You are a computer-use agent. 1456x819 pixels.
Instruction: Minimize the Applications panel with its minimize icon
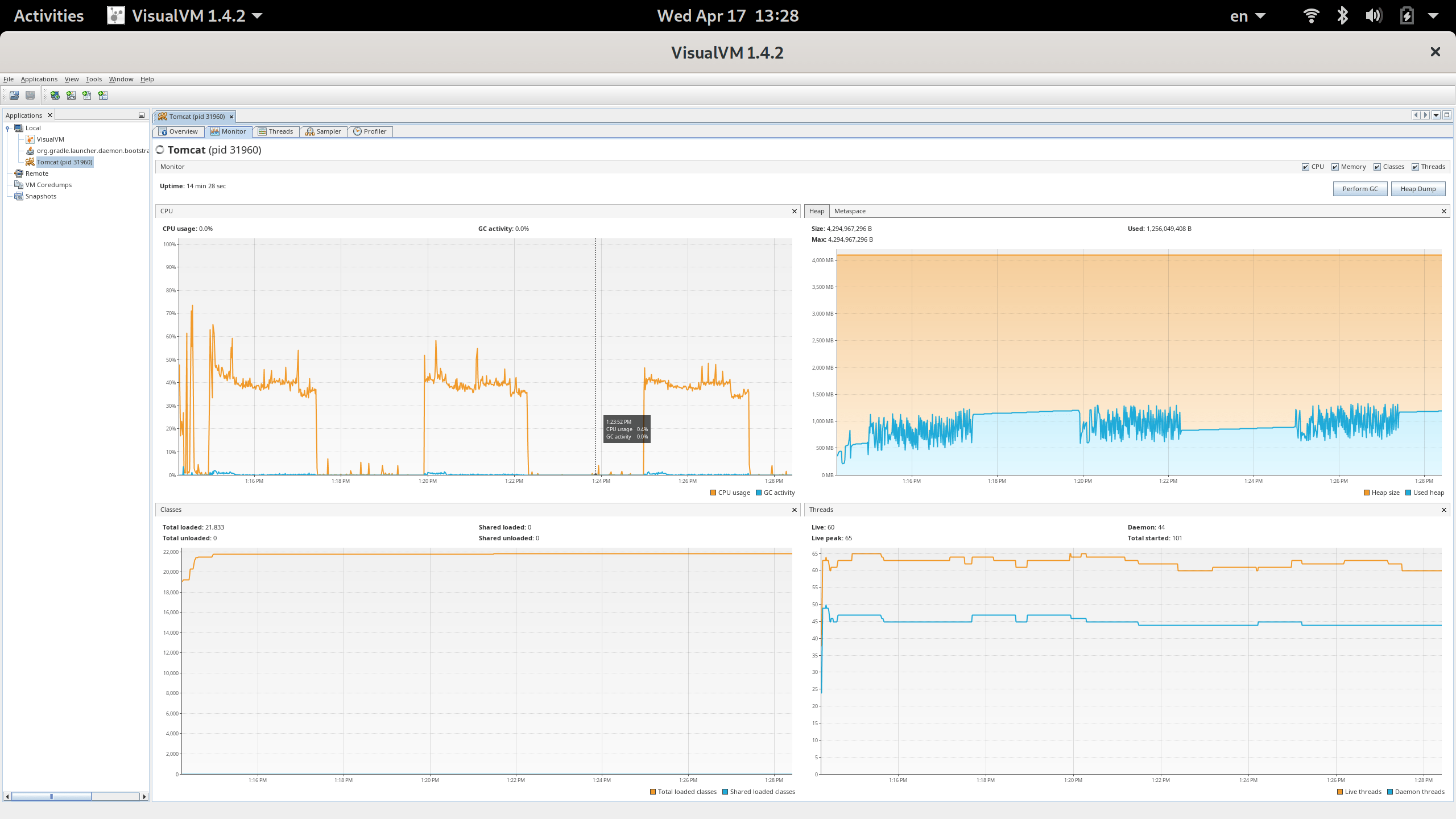(142, 115)
